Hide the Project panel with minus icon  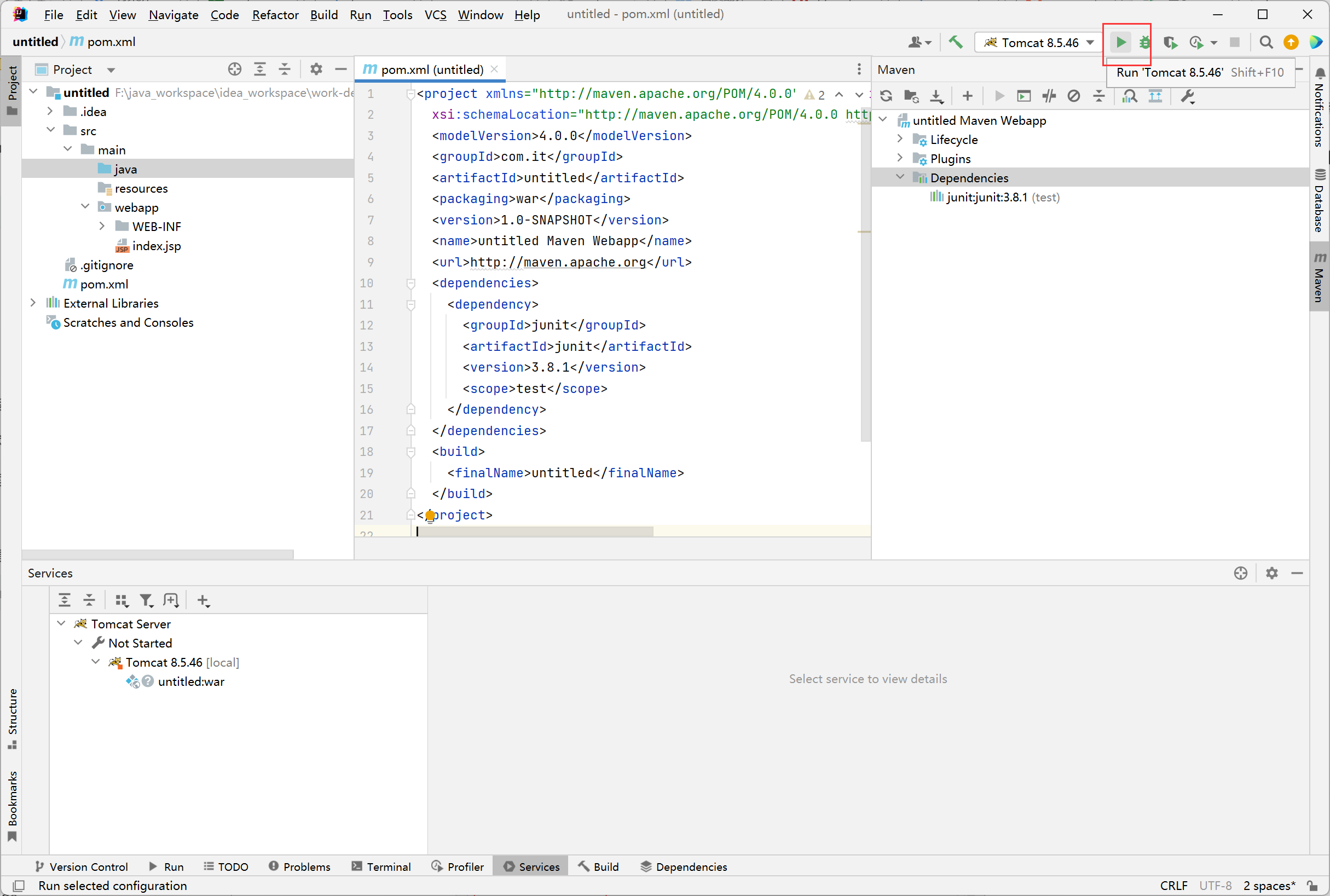point(341,69)
